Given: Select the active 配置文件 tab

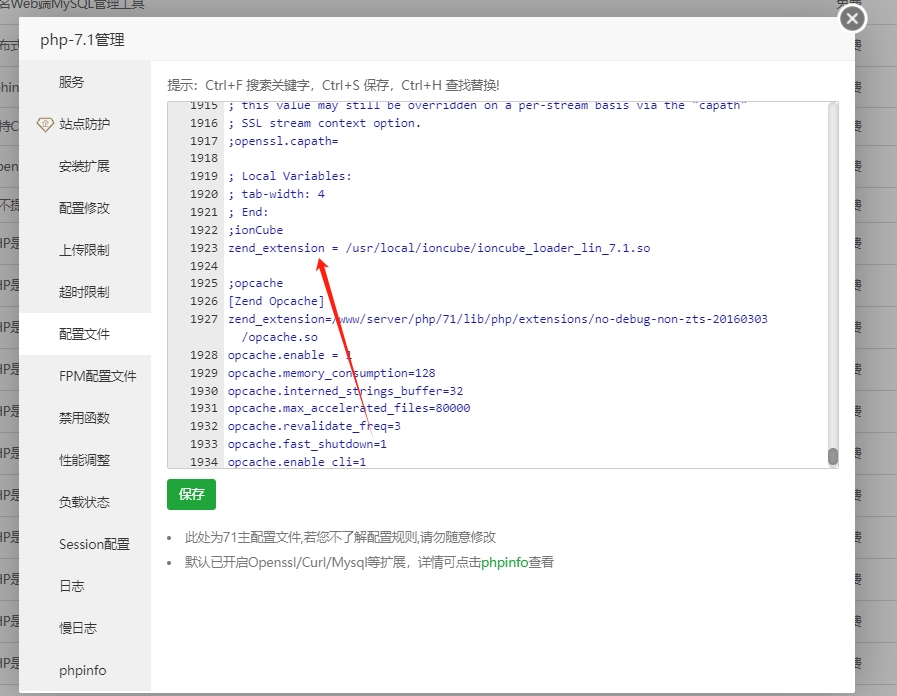Looking at the screenshot, I should (84, 334).
